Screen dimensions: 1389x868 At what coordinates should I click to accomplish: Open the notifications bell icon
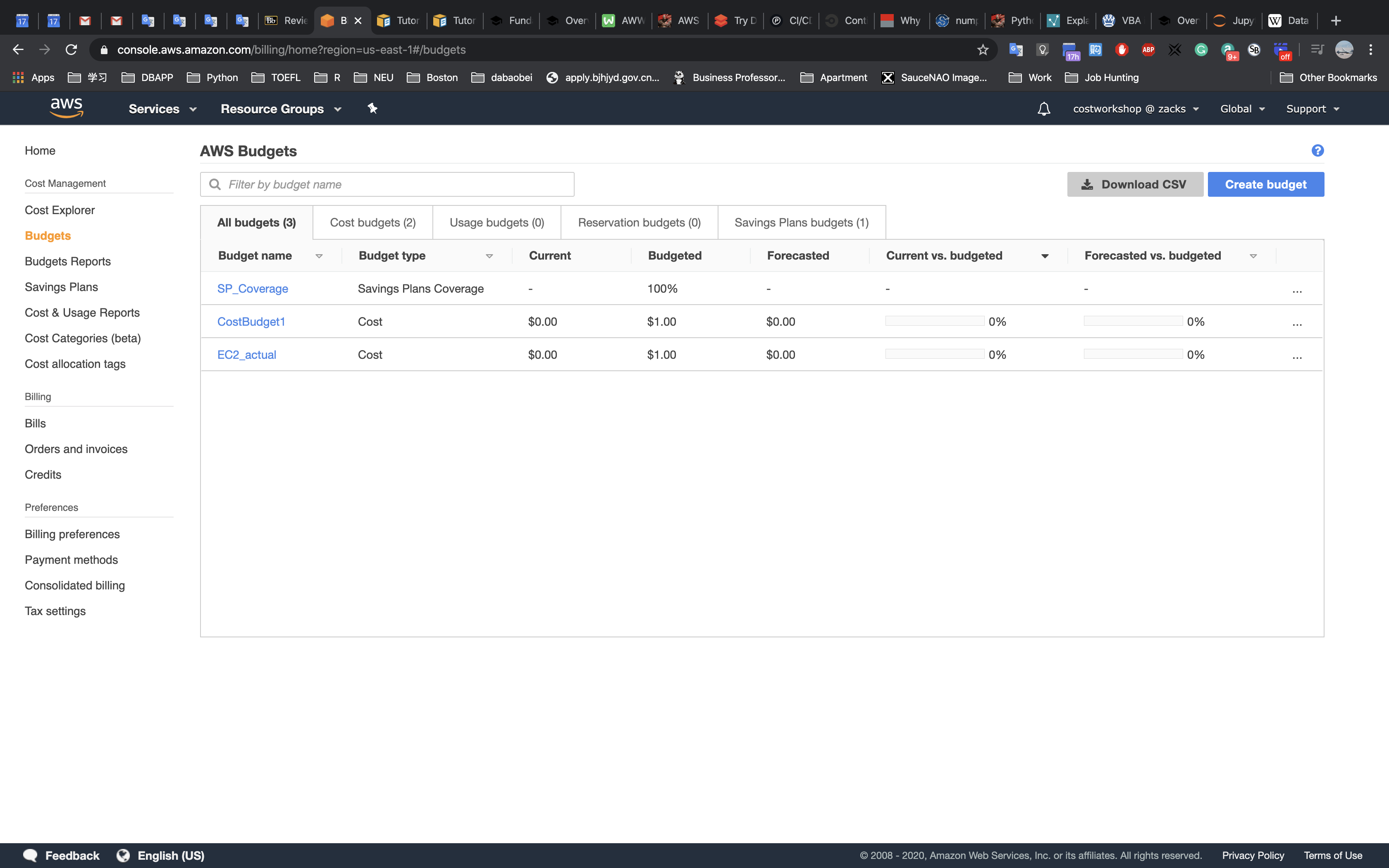pyautogui.click(x=1043, y=108)
